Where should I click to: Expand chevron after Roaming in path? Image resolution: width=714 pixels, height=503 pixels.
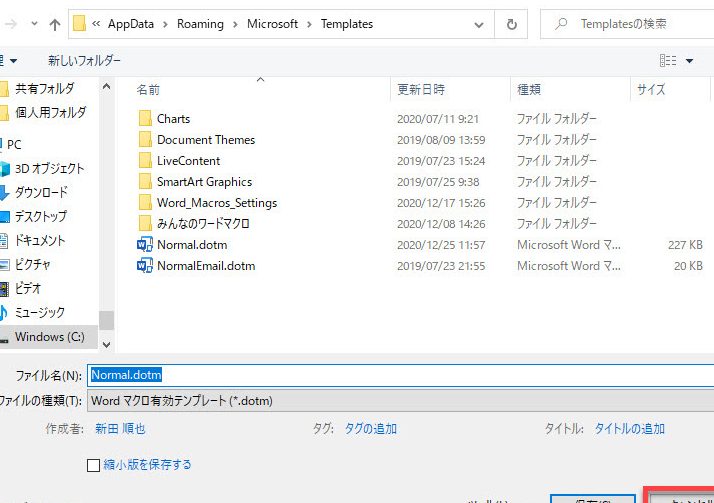(235, 24)
